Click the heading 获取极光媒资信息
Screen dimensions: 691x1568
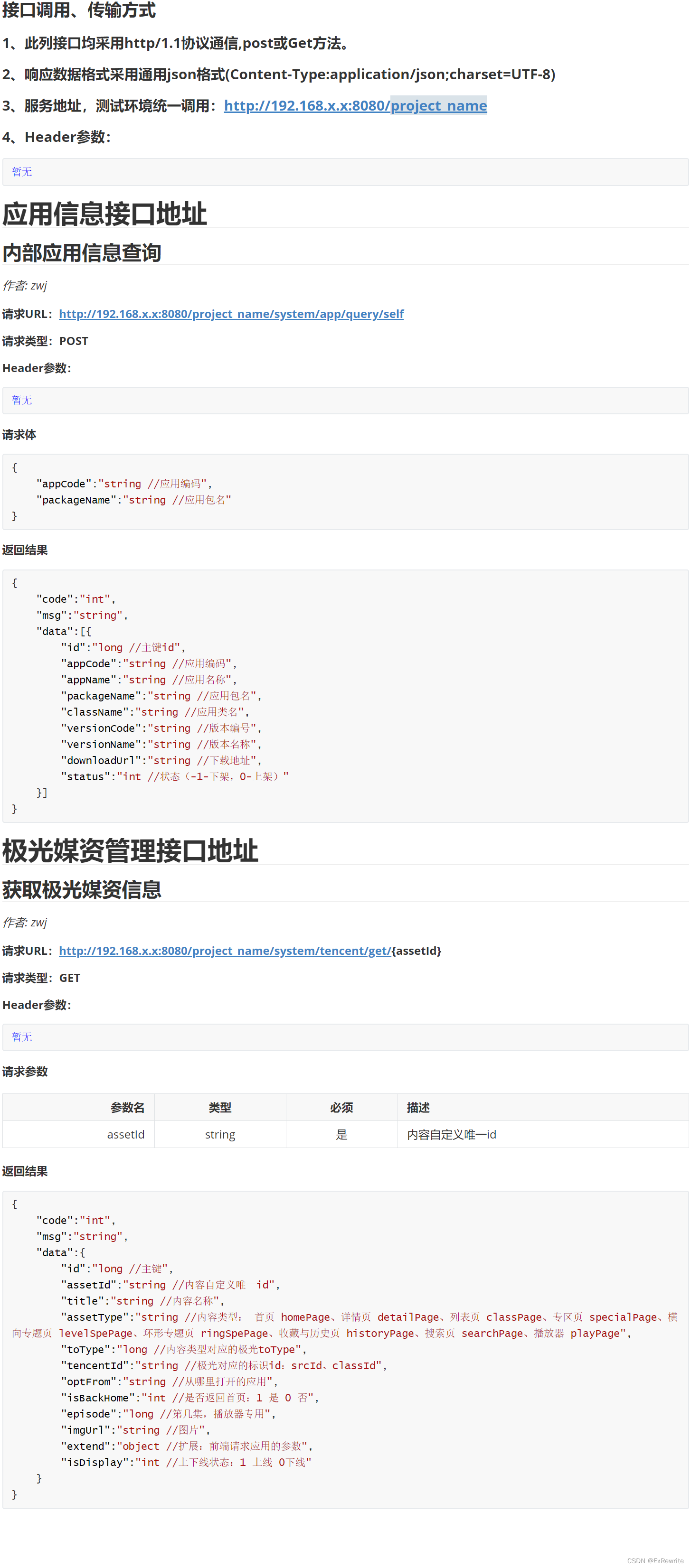point(82,890)
